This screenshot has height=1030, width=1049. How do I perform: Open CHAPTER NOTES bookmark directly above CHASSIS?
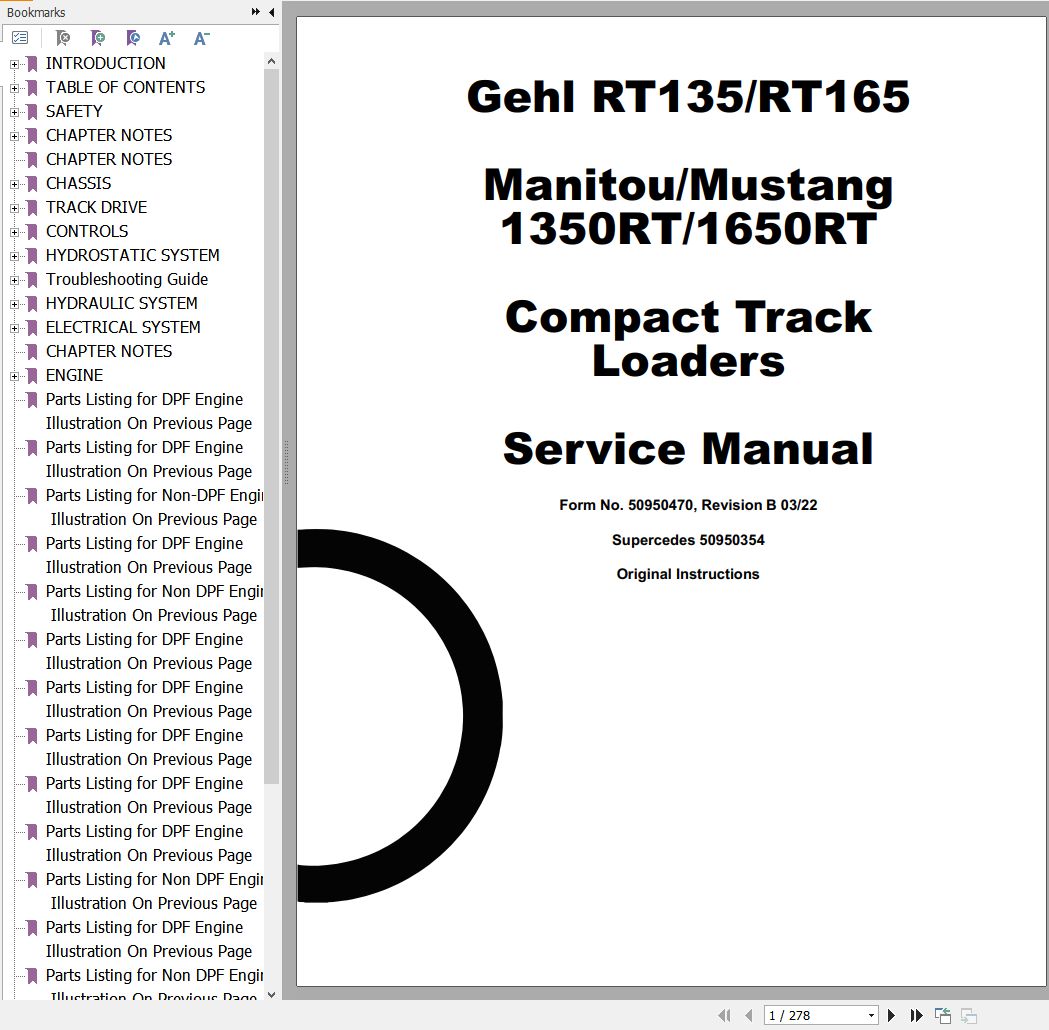click(108, 160)
